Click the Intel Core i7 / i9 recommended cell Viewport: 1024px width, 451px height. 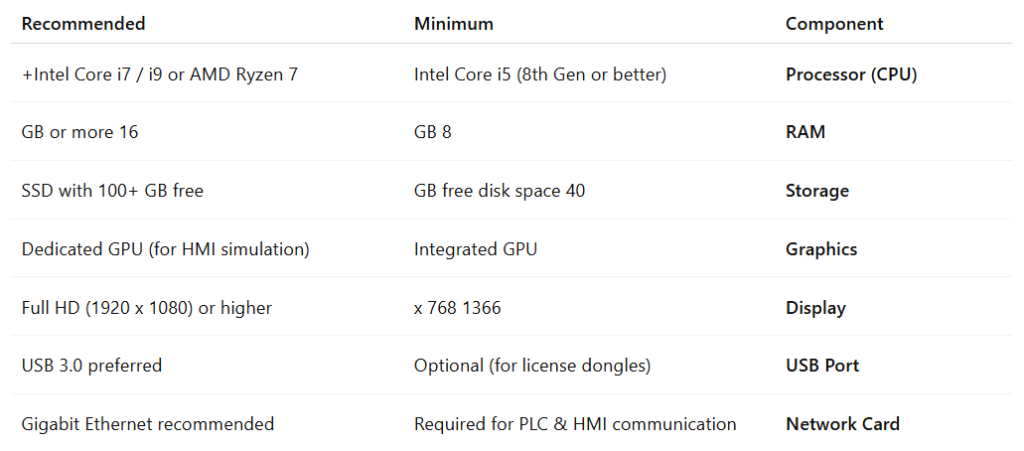point(159,74)
